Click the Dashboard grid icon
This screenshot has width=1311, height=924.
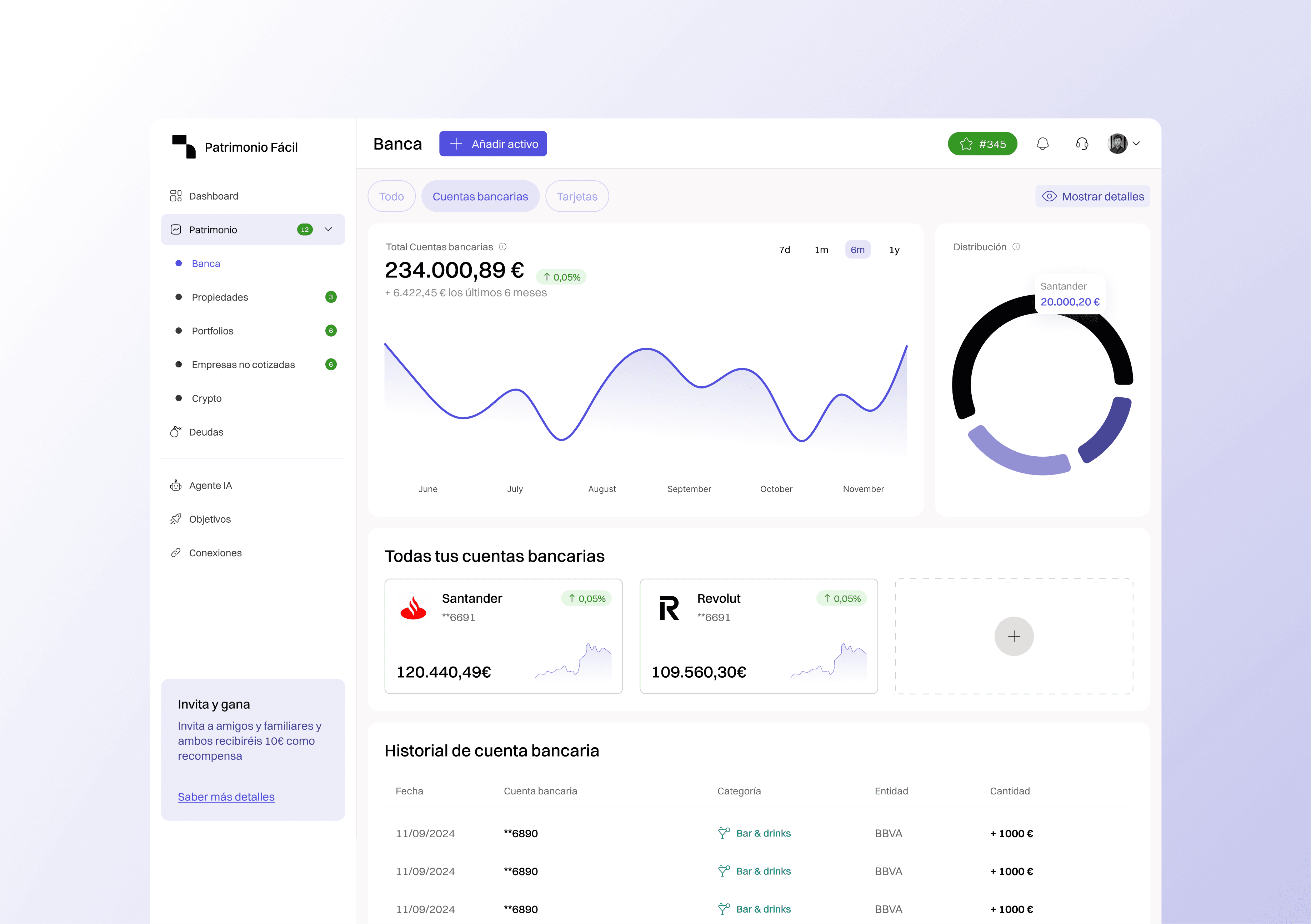point(176,196)
